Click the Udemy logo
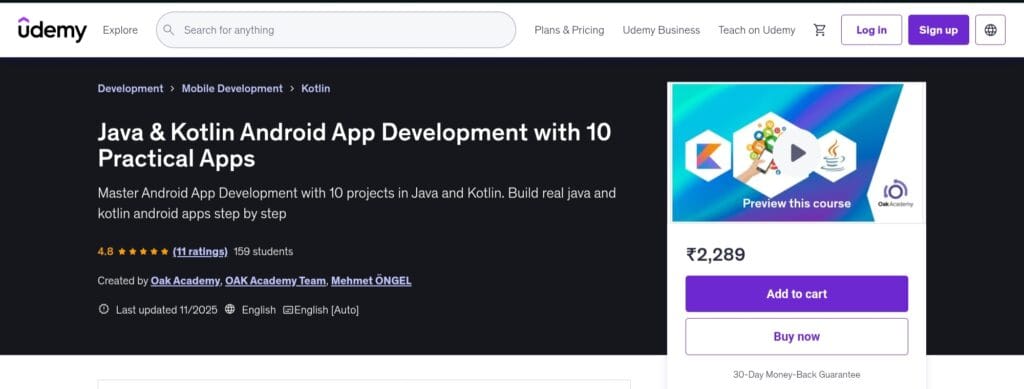1024x389 pixels. click(x=52, y=29)
